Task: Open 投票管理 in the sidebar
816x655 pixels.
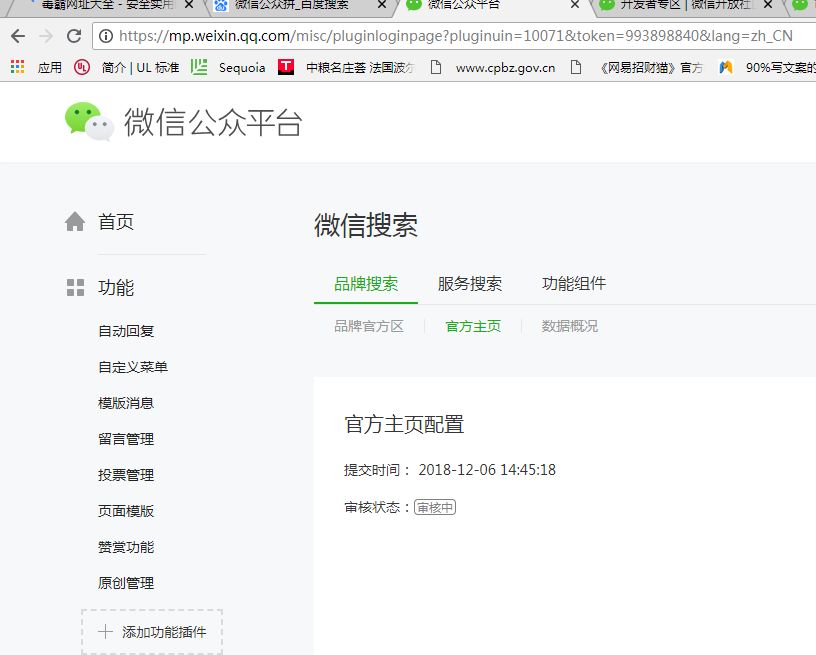Action: coord(126,475)
